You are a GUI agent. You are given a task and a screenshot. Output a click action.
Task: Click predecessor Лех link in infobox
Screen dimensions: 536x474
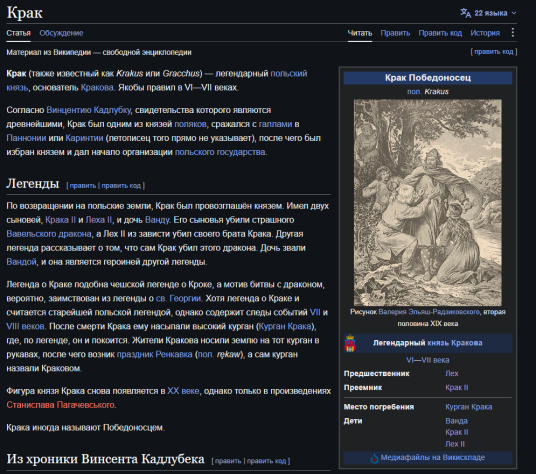coord(452,374)
